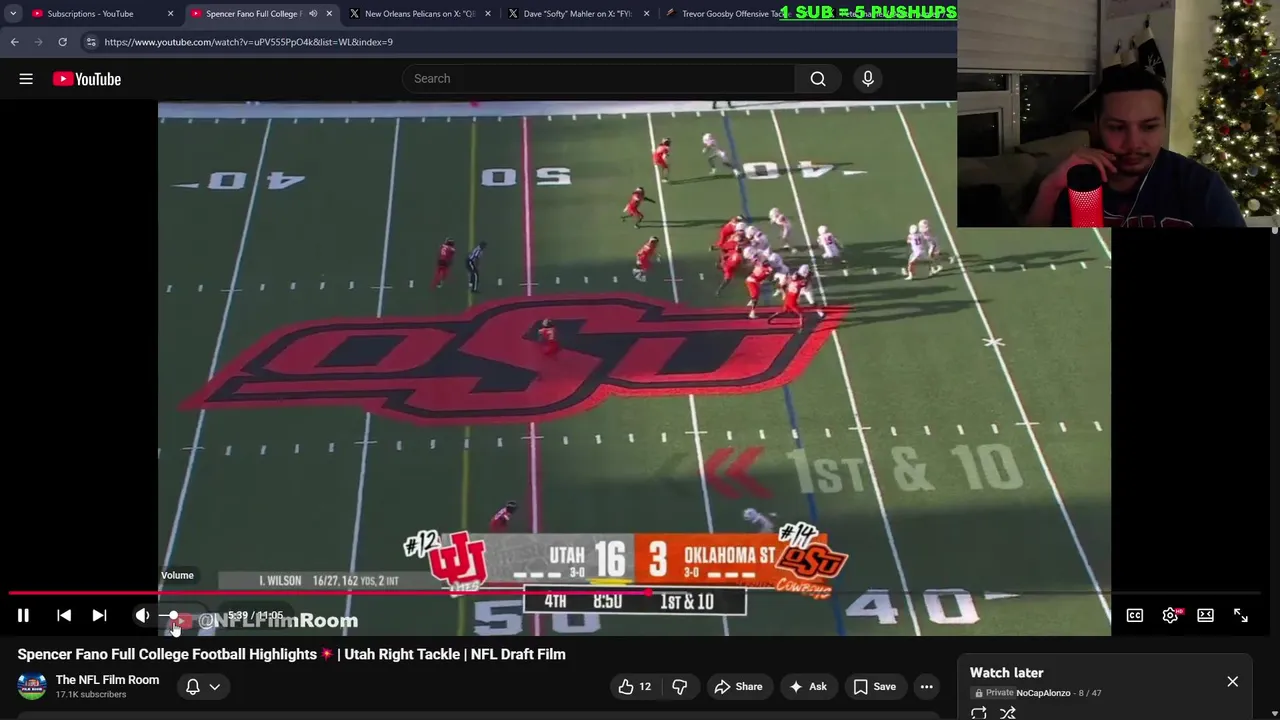1280x720 pixels.
Task: Mute the video volume speaker icon
Action: tap(142, 616)
